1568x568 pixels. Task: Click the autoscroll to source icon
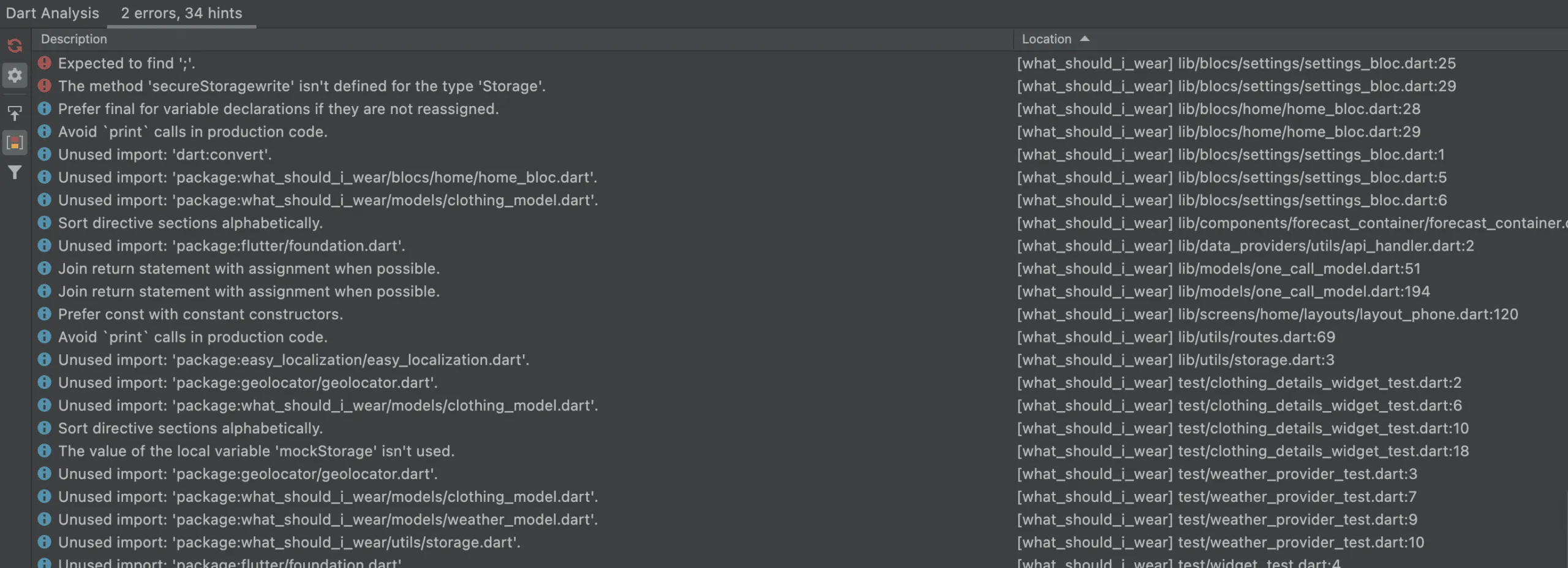pos(15,113)
